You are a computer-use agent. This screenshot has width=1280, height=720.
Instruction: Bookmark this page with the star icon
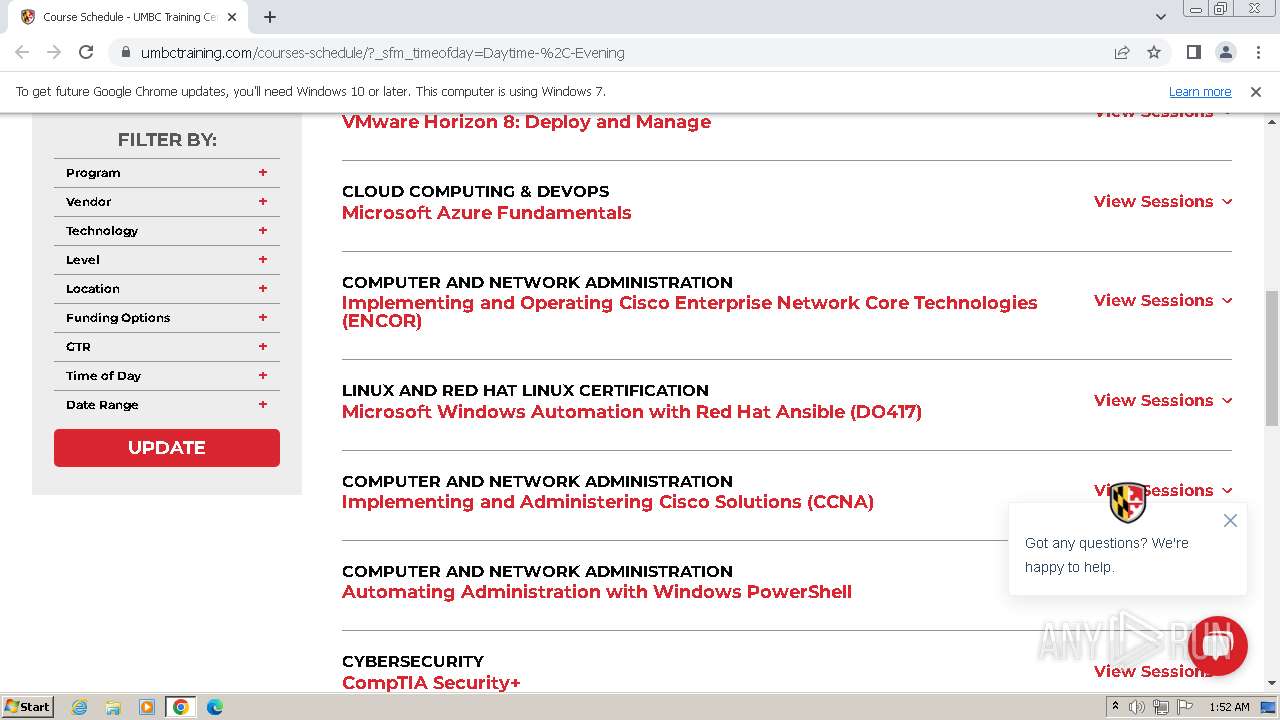pyautogui.click(x=1154, y=52)
